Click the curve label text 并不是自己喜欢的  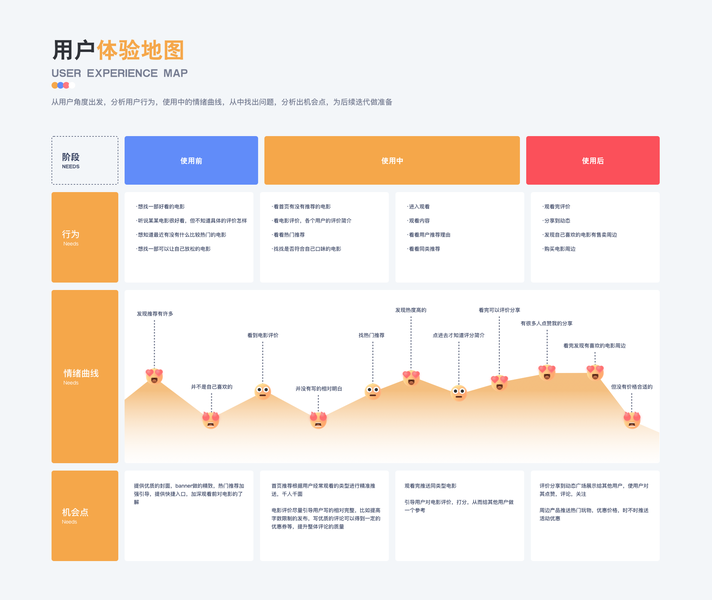click(x=212, y=387)
